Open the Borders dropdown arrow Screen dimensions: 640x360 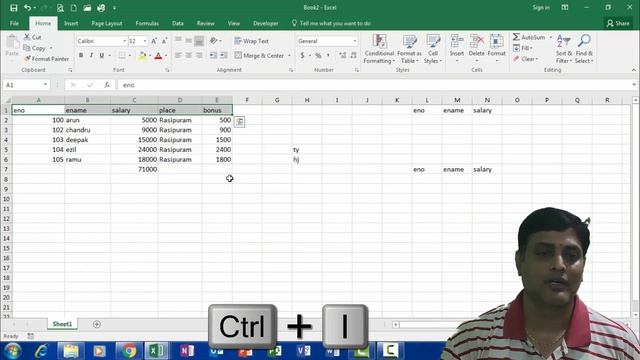point(130,56)
